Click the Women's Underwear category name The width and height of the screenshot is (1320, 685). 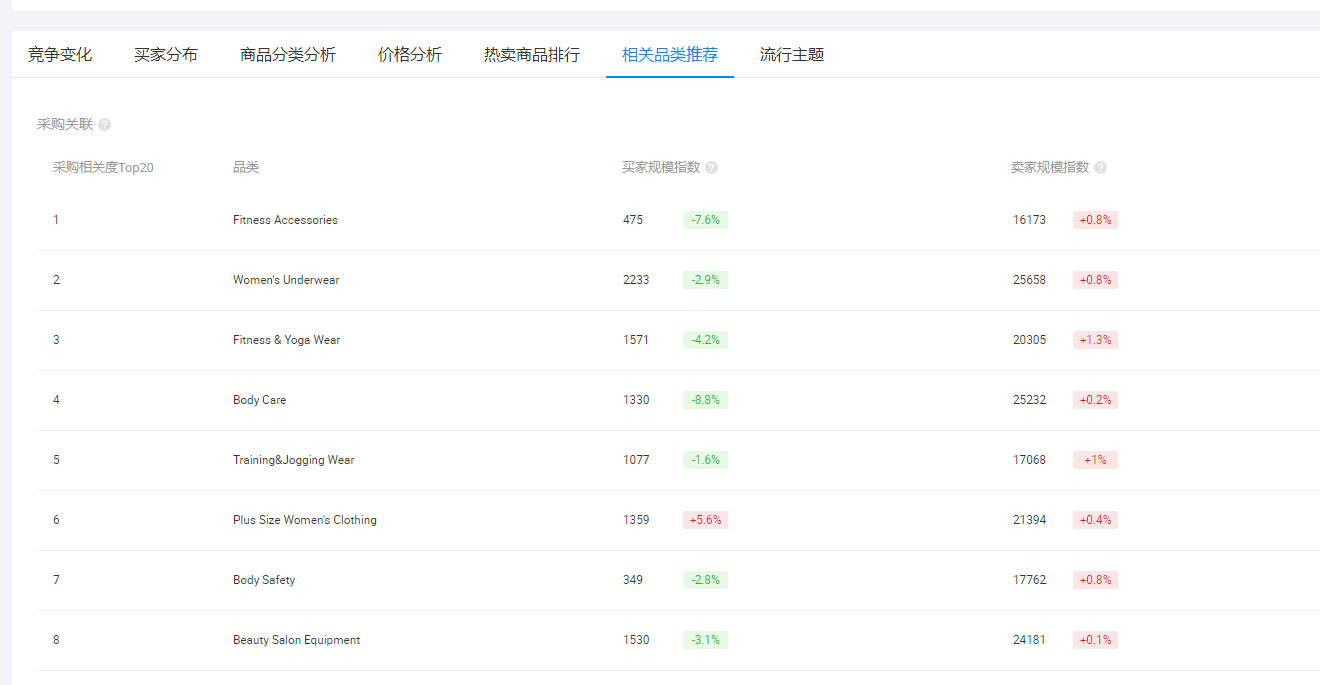point(285,279)
